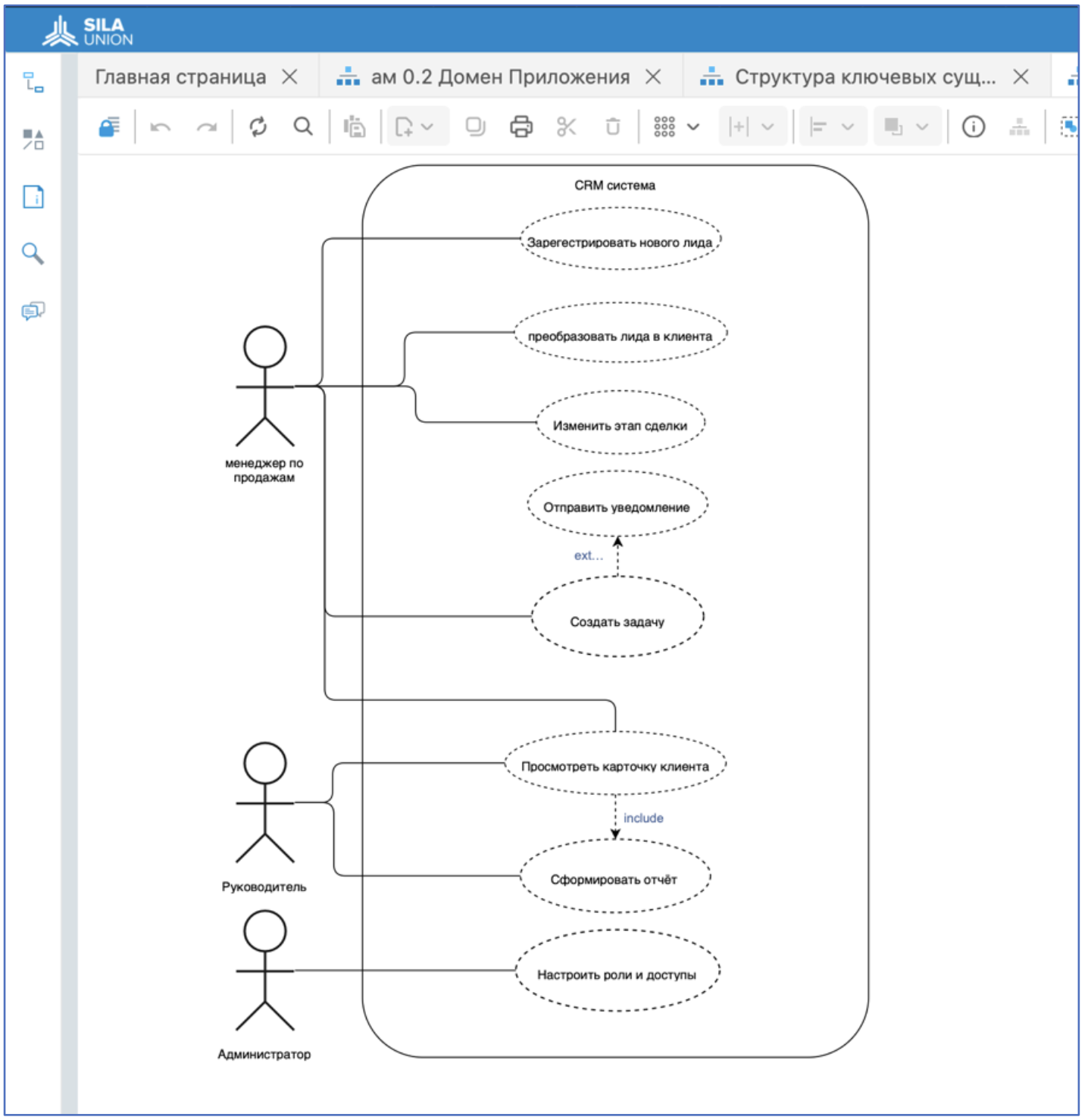This screenshot has height=1120, width=1091.
Task: Click the toolbar magnifier search icon
Action: click(x=303, y=127)
